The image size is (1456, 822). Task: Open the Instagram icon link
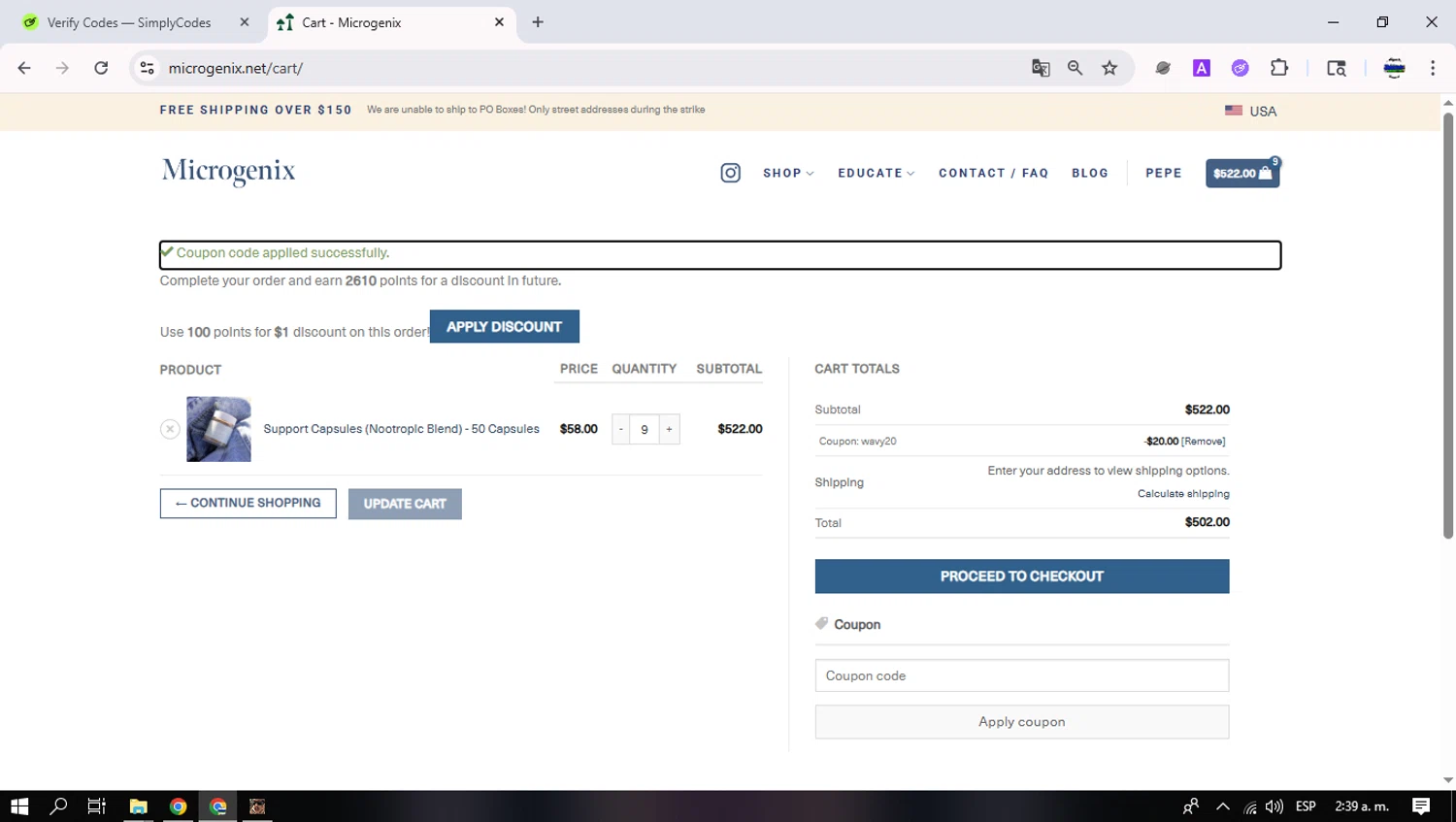coord(730,173)
